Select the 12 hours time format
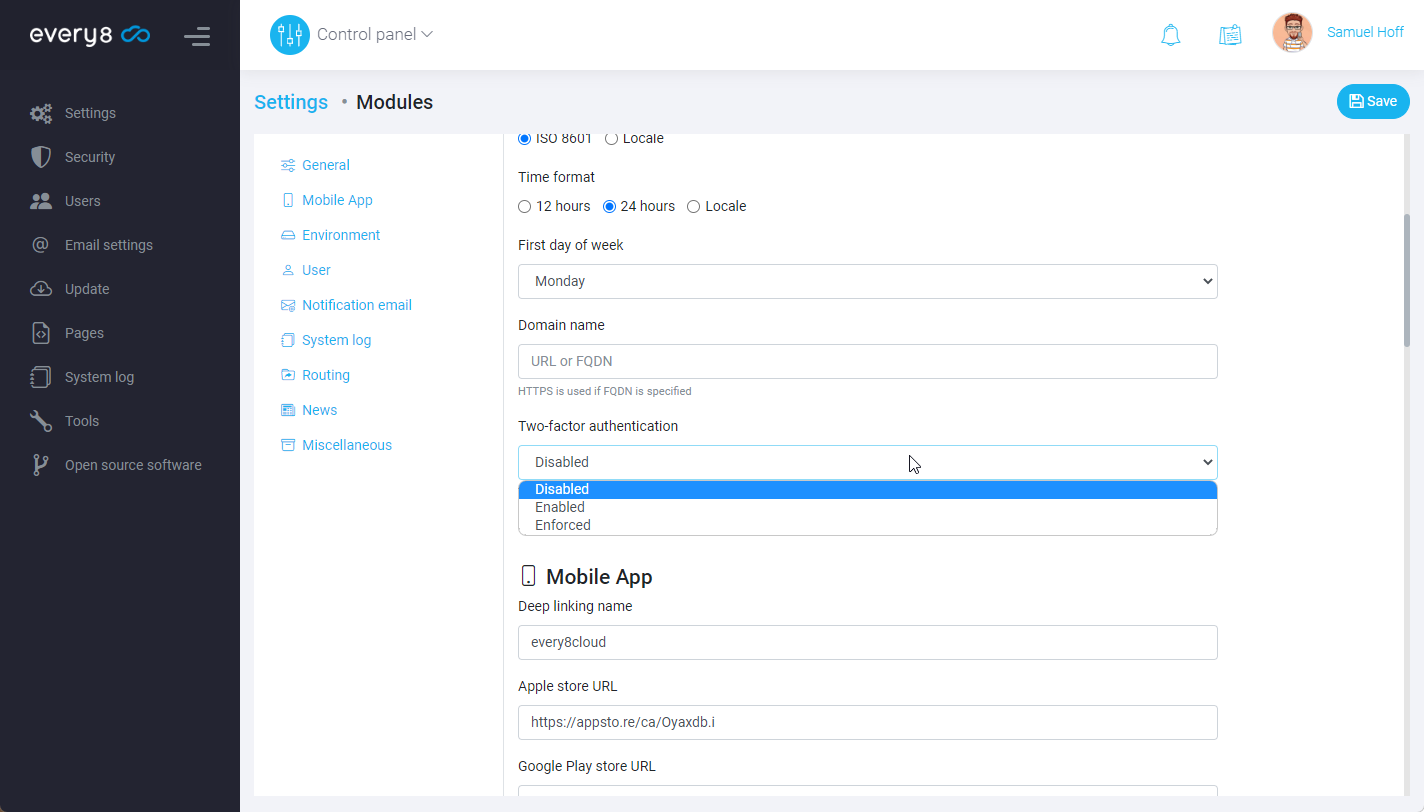The width and height of the screenshot is (1424, 812). (525, 207)
